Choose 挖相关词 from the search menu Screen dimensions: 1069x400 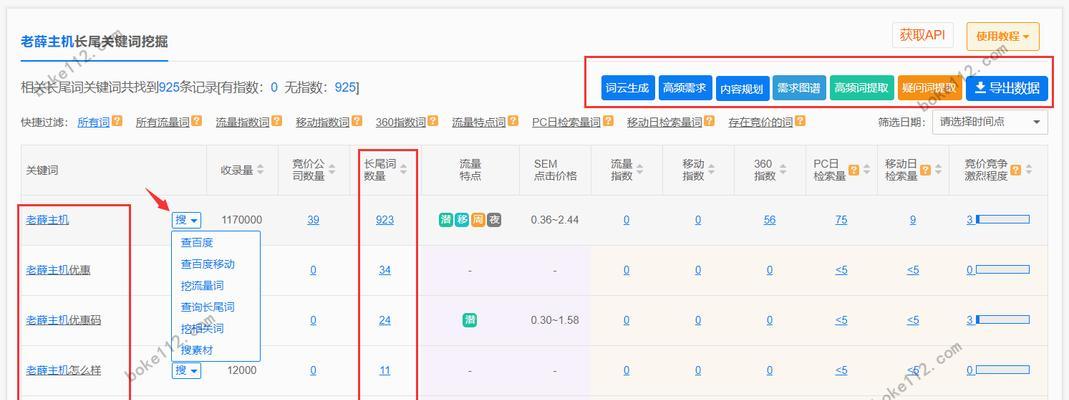coord(202,328)
